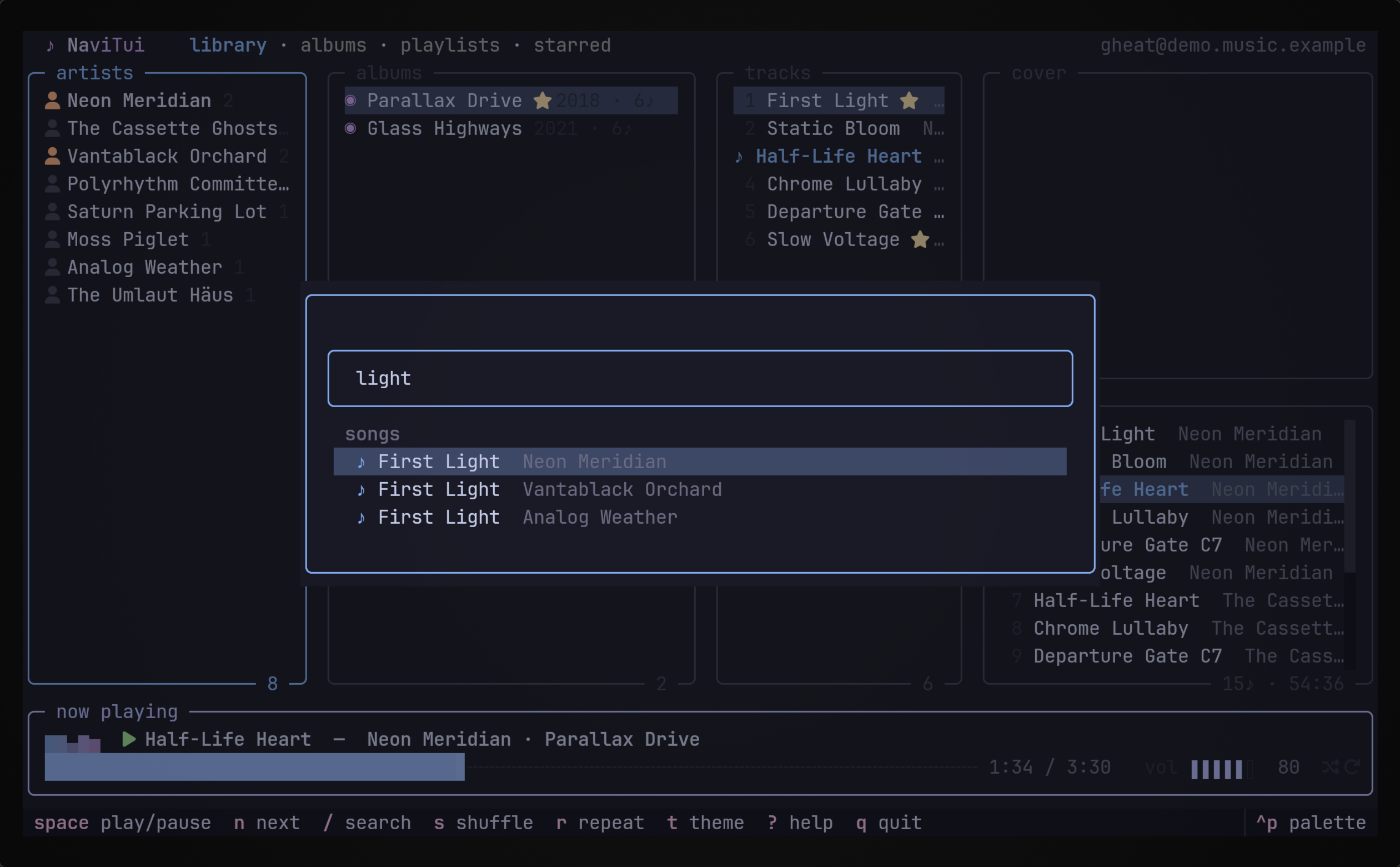The width and height of the screenshot is (1400, 867).
Task: Click the queue list scrollbar
Action: (1350, 544)
